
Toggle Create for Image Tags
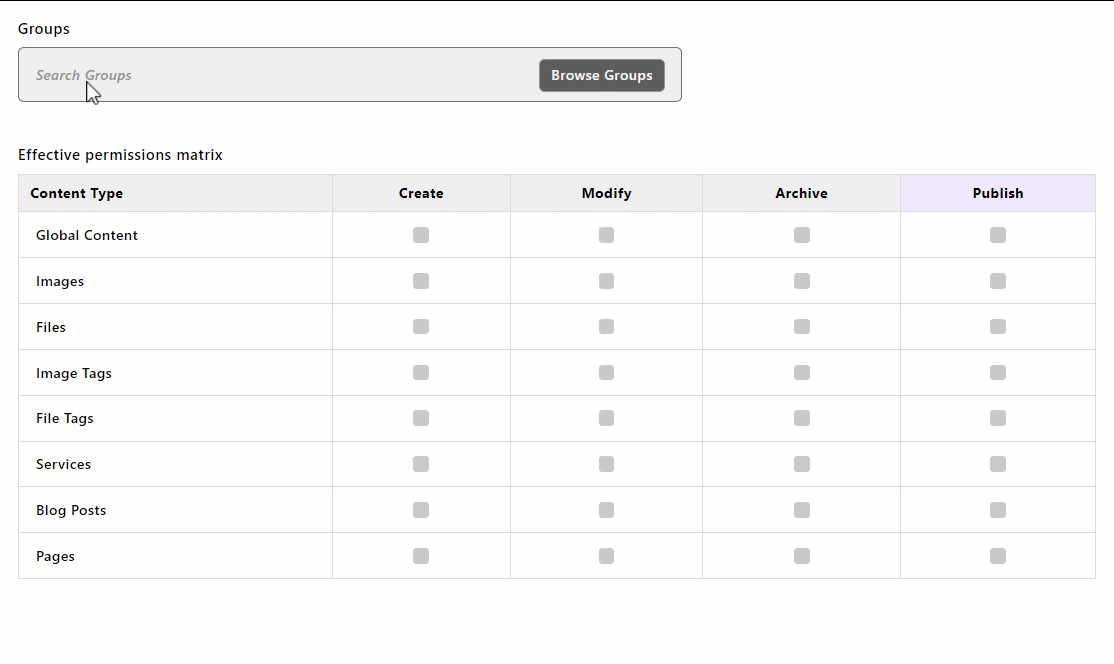(x=421, y=373)
